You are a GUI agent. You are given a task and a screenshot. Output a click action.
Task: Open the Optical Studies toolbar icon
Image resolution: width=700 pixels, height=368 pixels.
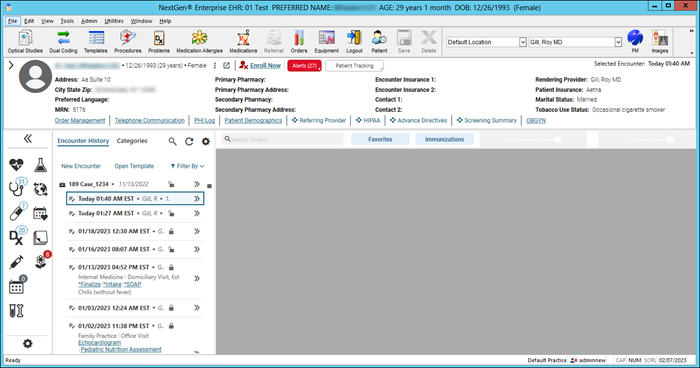pos(25,42)
